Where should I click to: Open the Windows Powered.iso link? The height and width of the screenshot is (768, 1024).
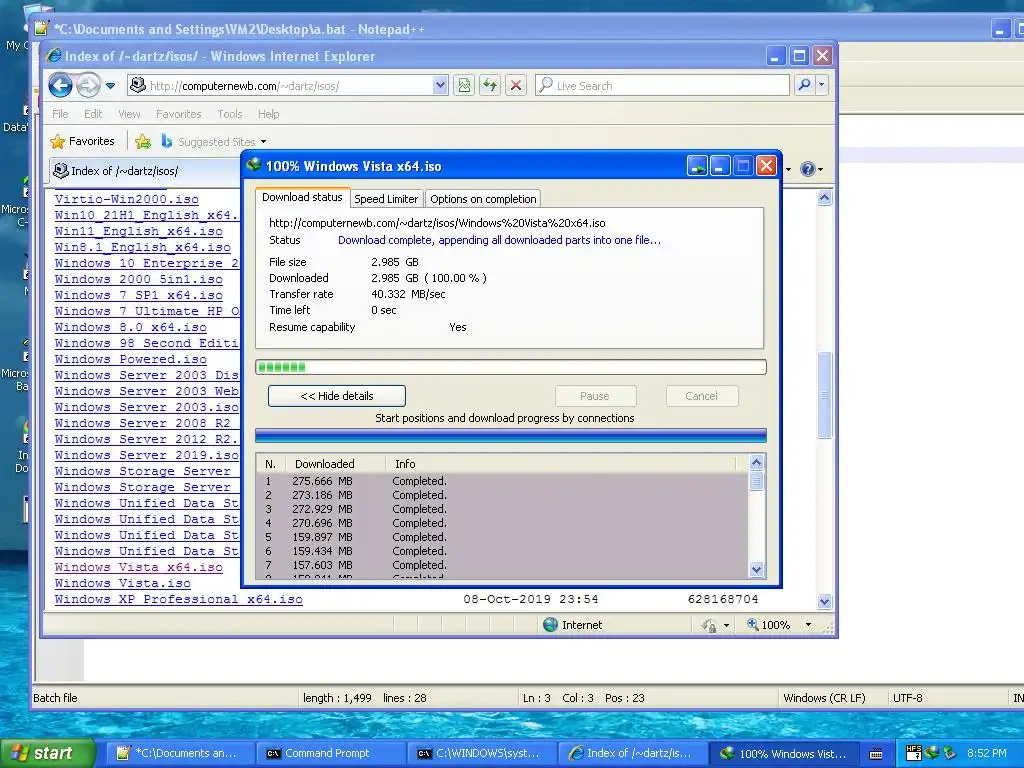[x=131, y=359]
